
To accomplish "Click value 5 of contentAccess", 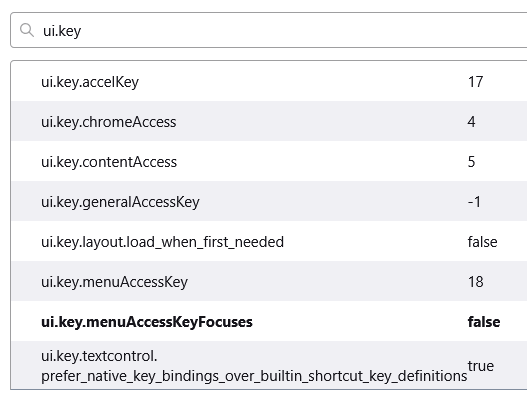I will (x=471, y=162).
